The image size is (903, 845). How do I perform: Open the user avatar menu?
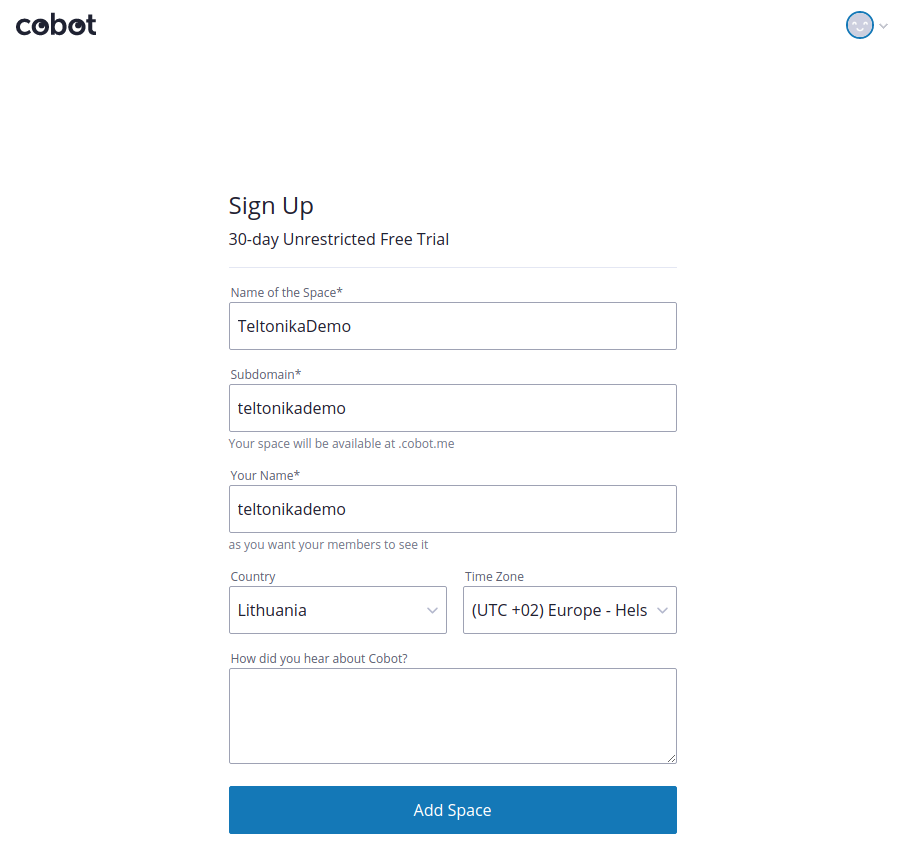click(x=859, y=26)
